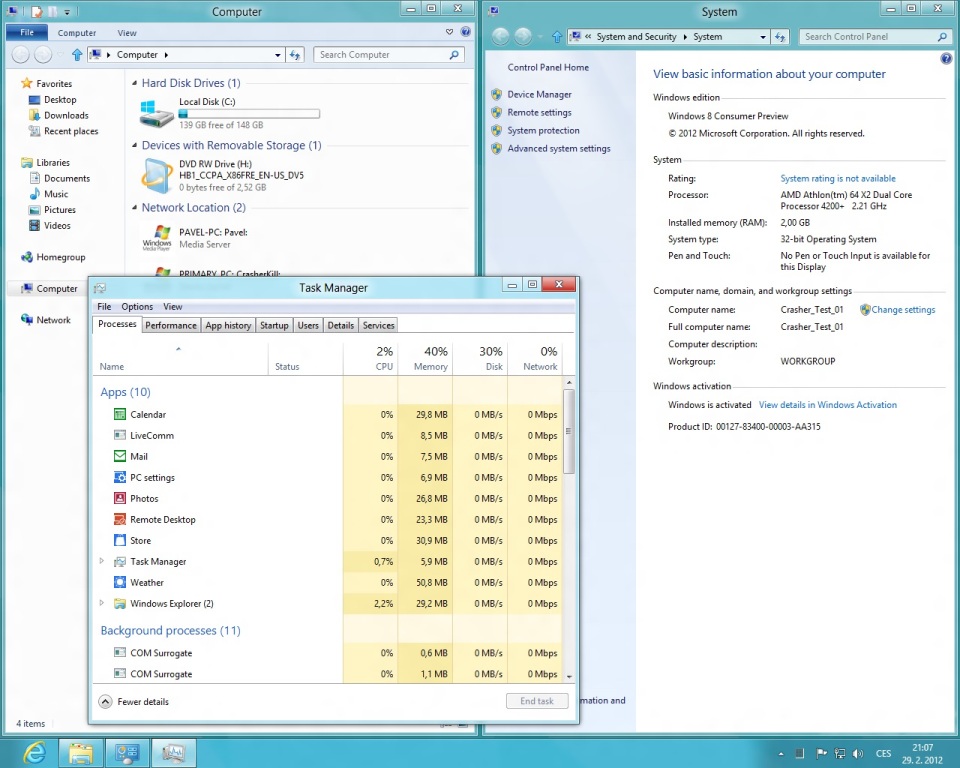Open help in the Computer window
This screenshot has height=768, width=960.
click(465, 32)
